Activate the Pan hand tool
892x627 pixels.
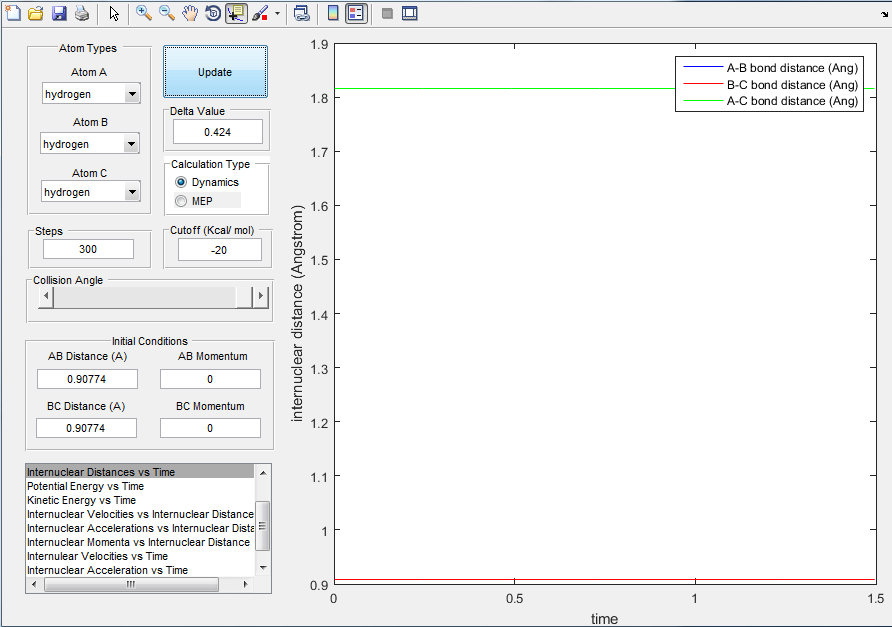(x=189, y=13)
